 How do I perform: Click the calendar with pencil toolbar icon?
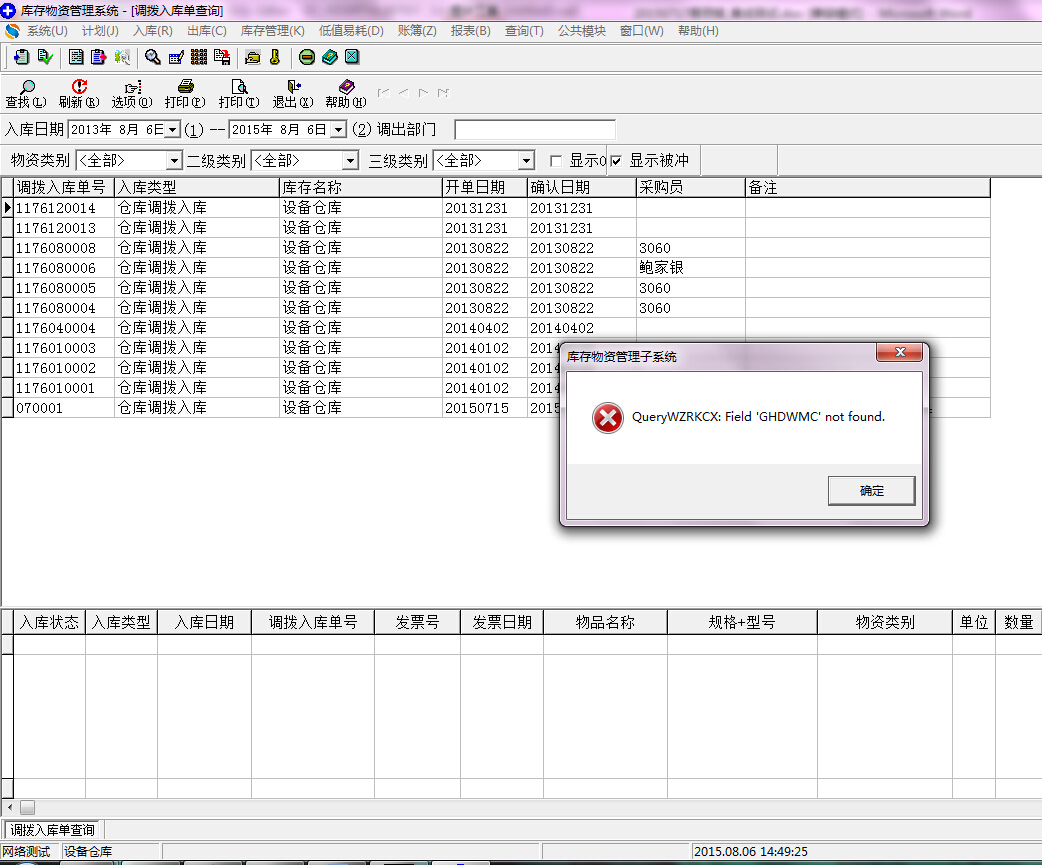click(176, 57)
